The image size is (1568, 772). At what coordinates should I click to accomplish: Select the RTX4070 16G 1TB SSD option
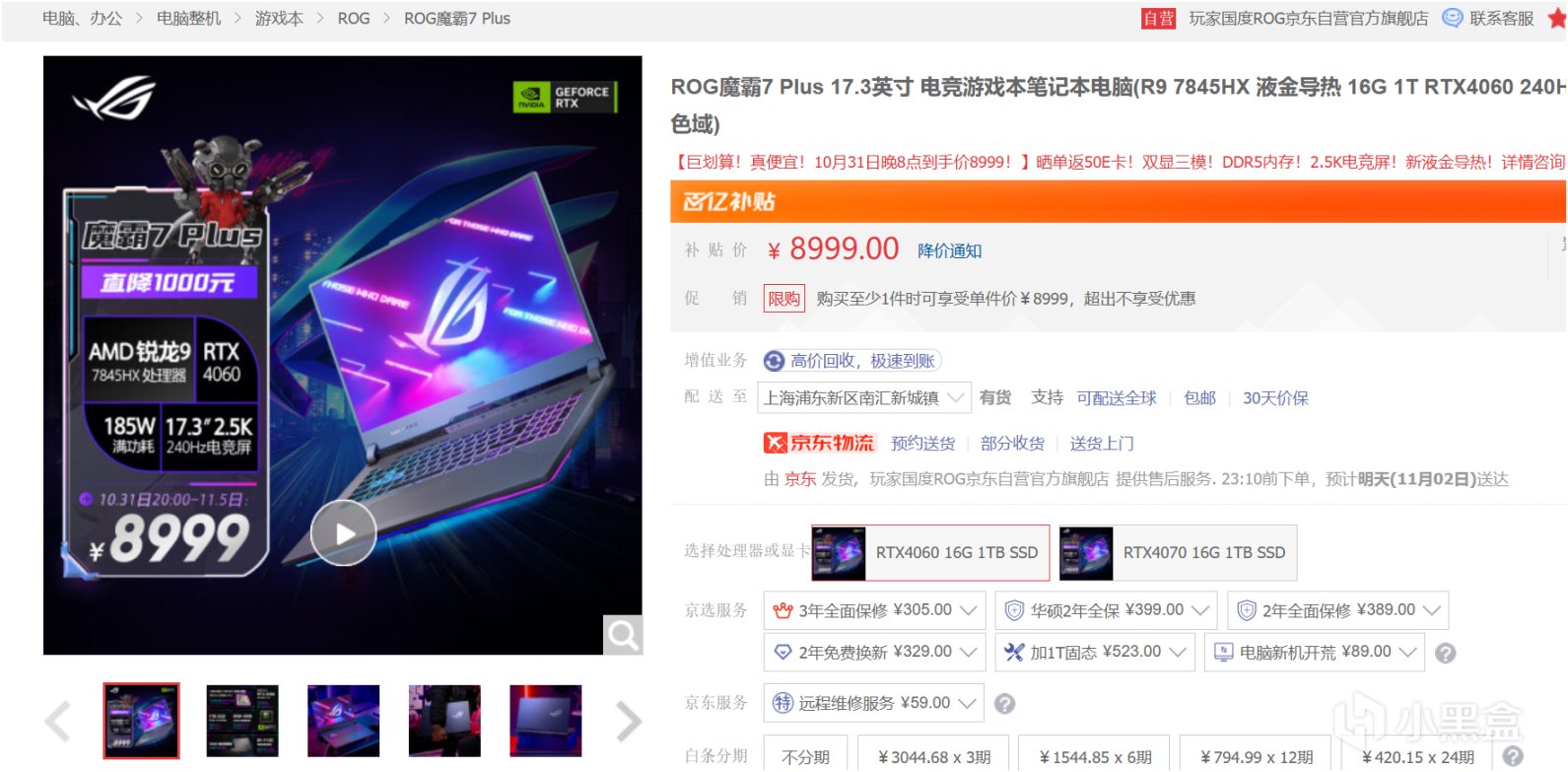tap(1178, 553)
